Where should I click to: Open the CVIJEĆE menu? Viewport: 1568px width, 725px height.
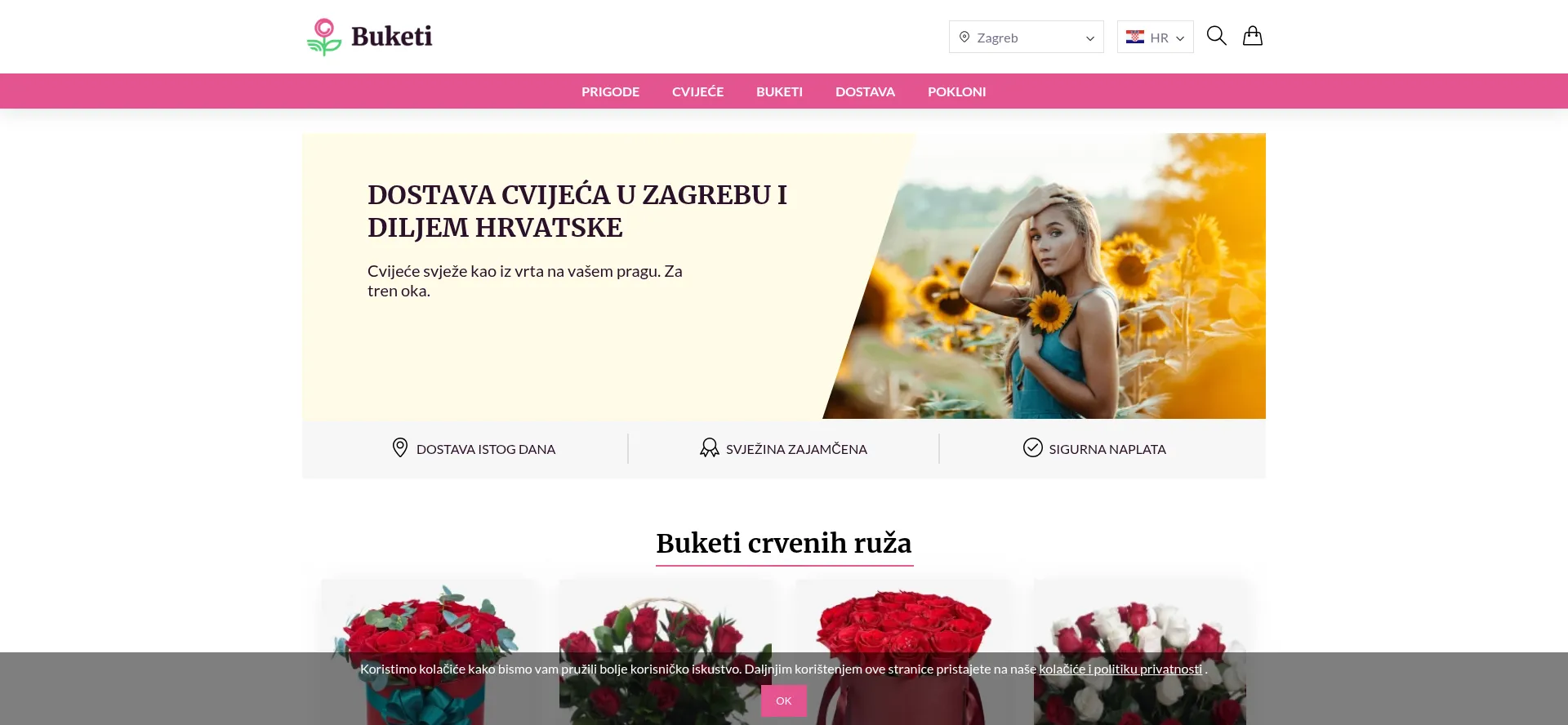(x=697, y=91)
